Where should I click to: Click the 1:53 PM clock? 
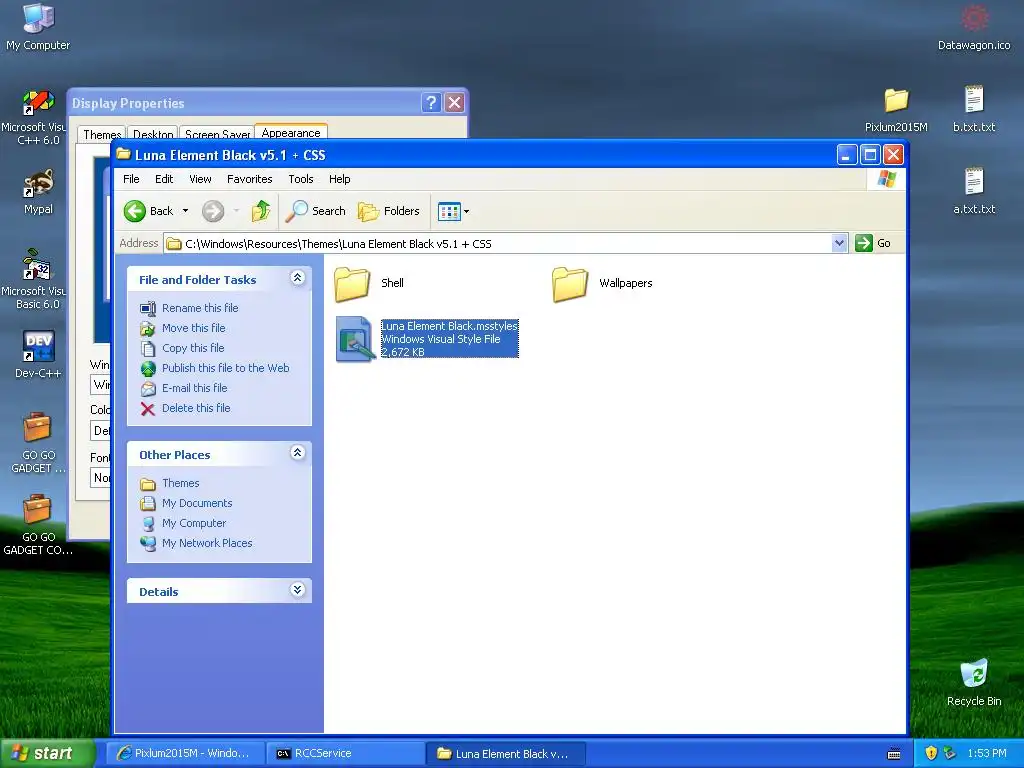pyautogui.click(x=987, y=754)
